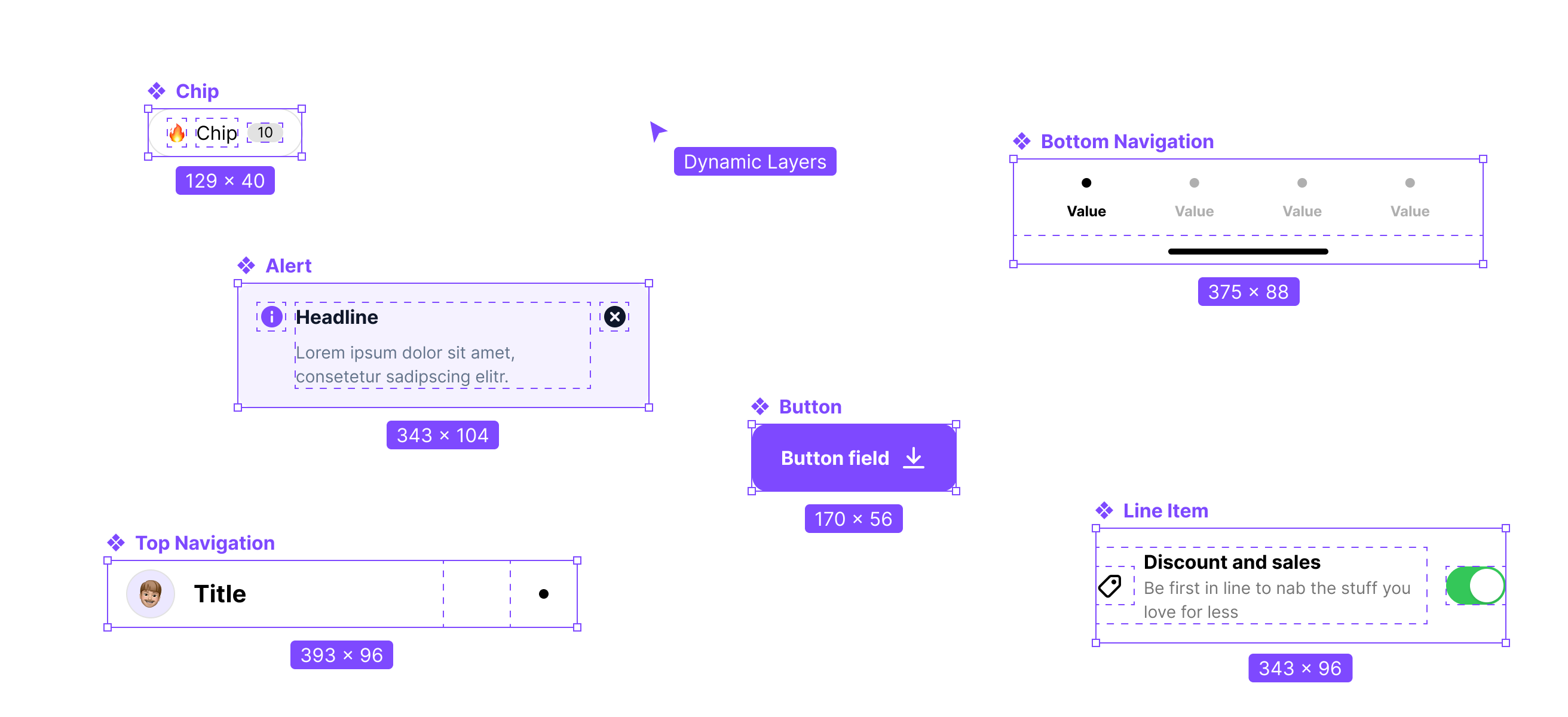Click the component diamond icon beside Bottom Navigation label
The height and width of the screenshot is (717, 1568).
(1021, 140)
